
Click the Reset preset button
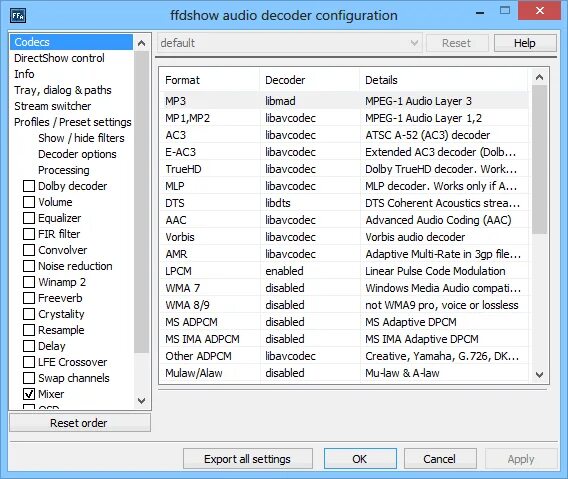[x=457, y=43]
